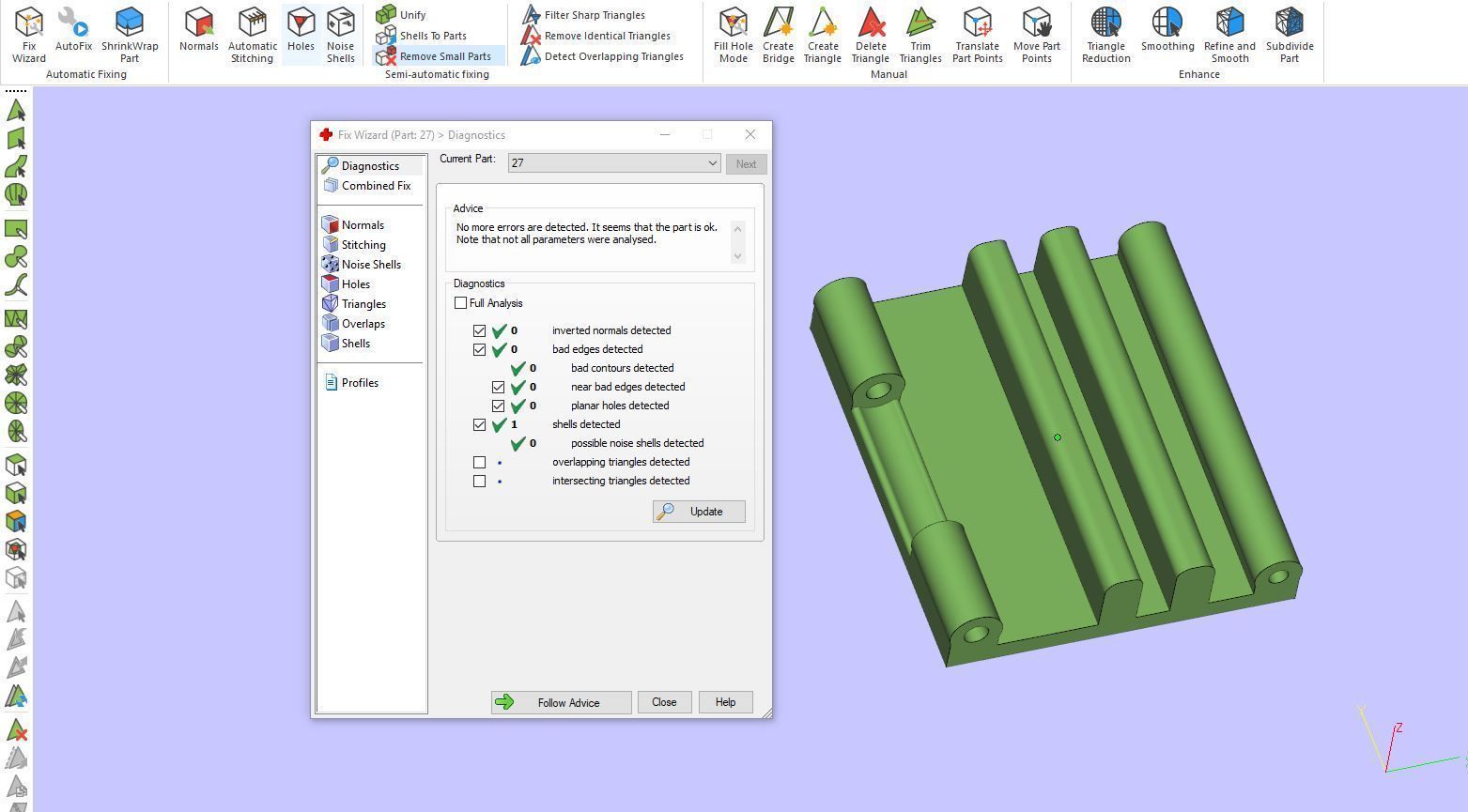This screenshot has height=812, width=1468.
Task: Select the ShrinkWrap Part tool
Action: pyautogui.click(x=130, y=35)
